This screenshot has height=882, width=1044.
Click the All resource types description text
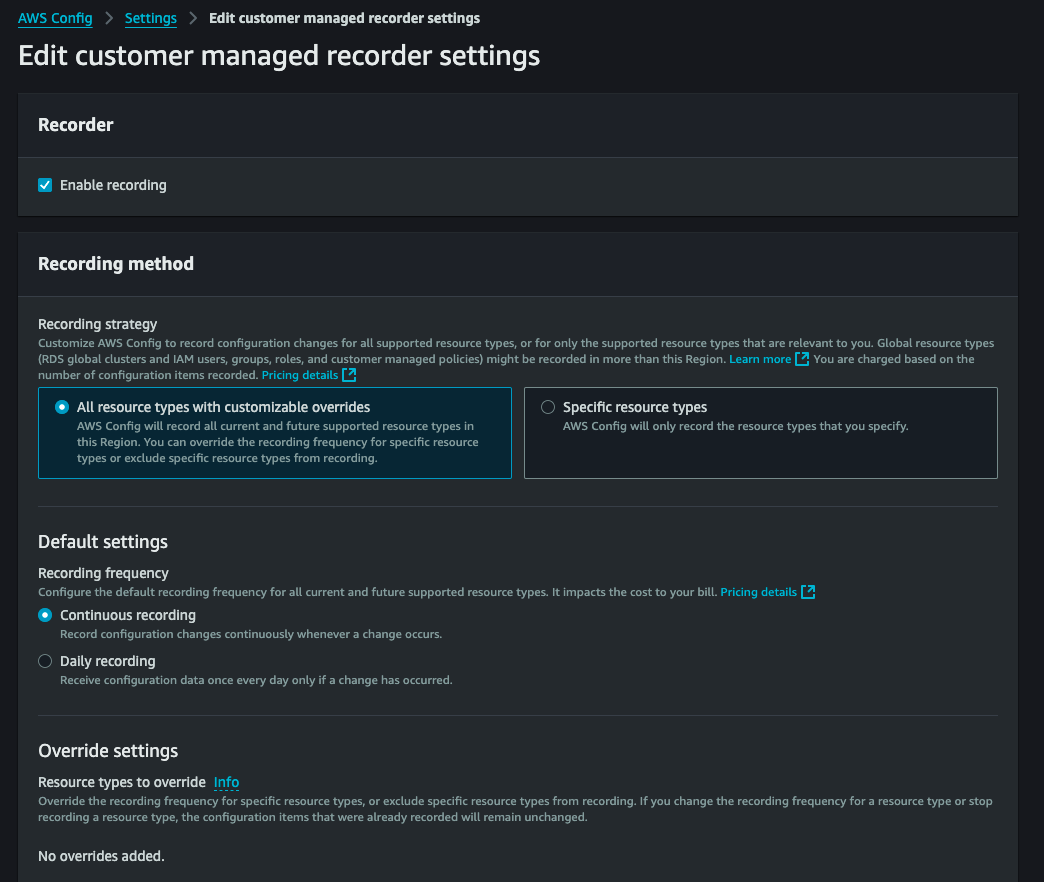click(277, 442)
